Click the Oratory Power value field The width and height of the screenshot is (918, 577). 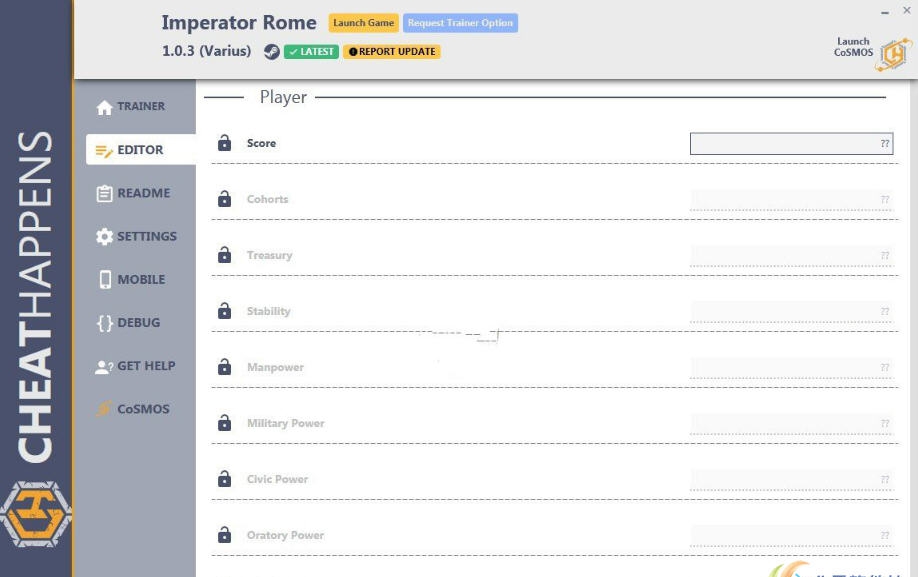tap(792, 535)
